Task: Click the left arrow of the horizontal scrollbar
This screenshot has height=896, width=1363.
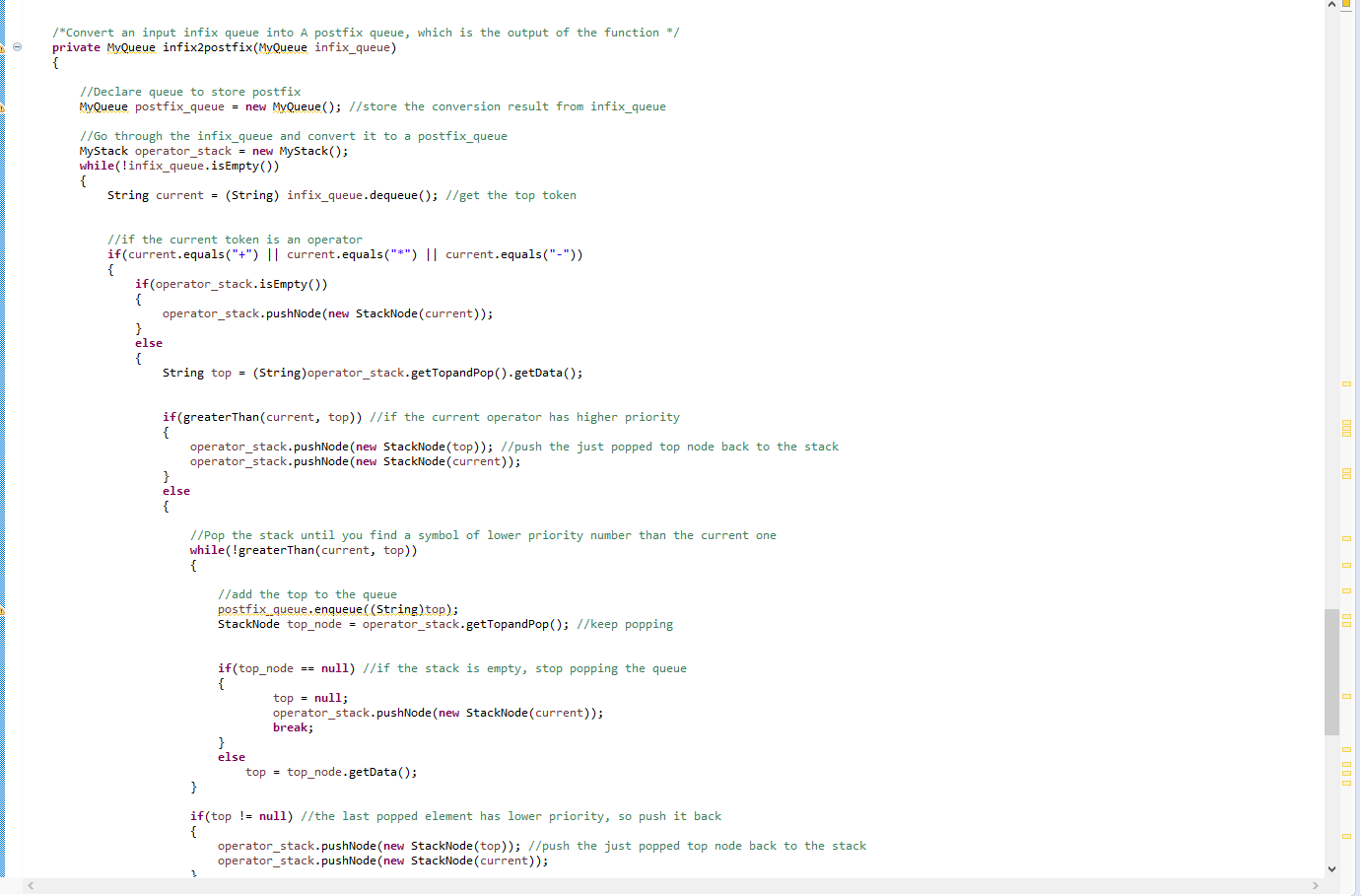Action: pos(29,885)
